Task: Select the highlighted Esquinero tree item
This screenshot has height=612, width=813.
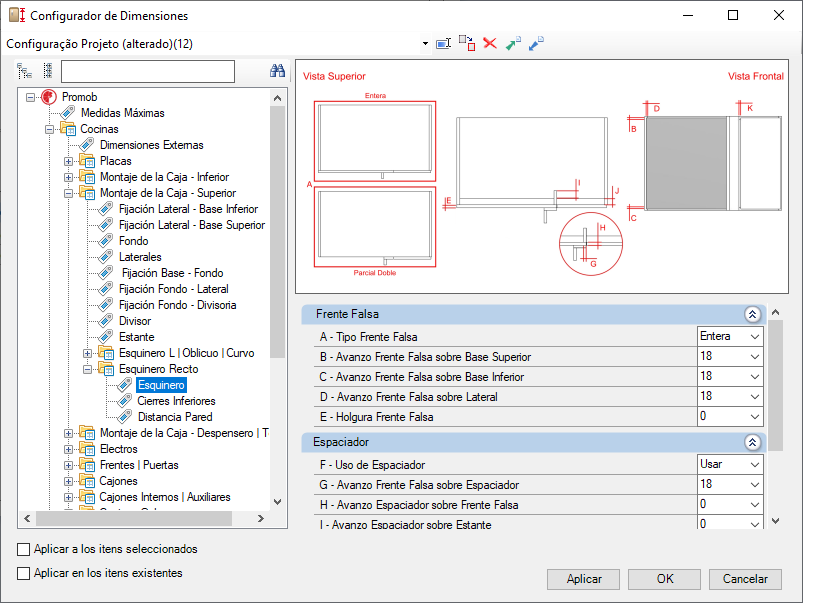Action: tap(161, 385)
